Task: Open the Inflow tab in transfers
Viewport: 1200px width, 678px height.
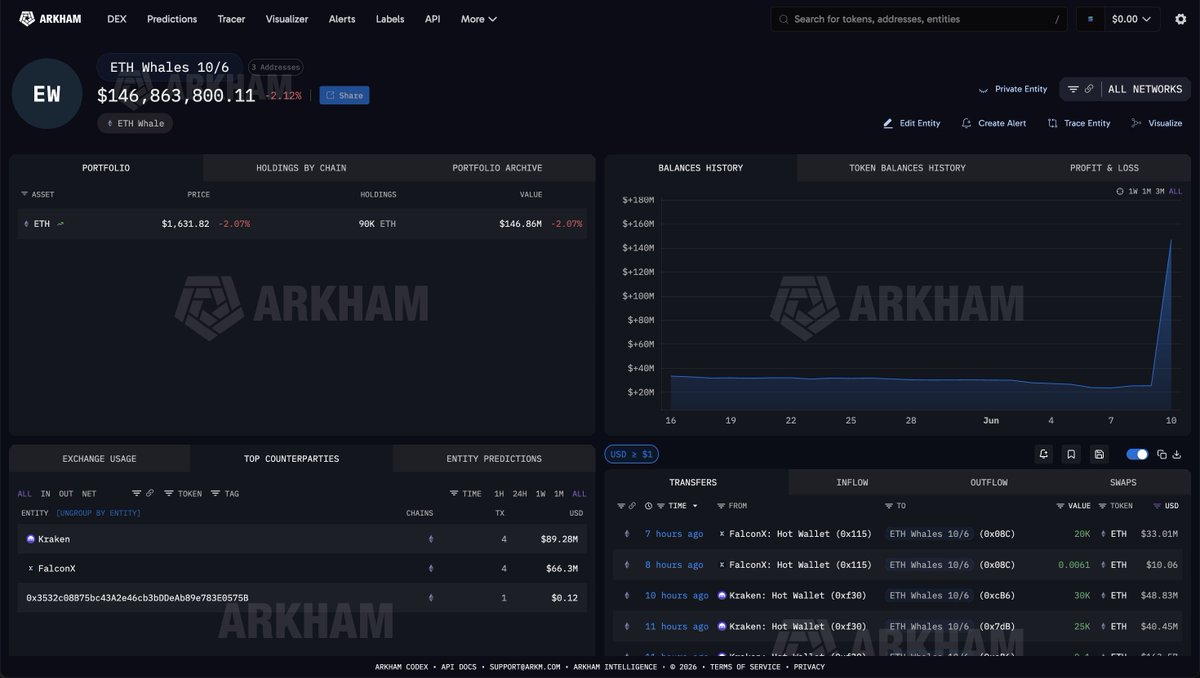Action: point(852,483)
